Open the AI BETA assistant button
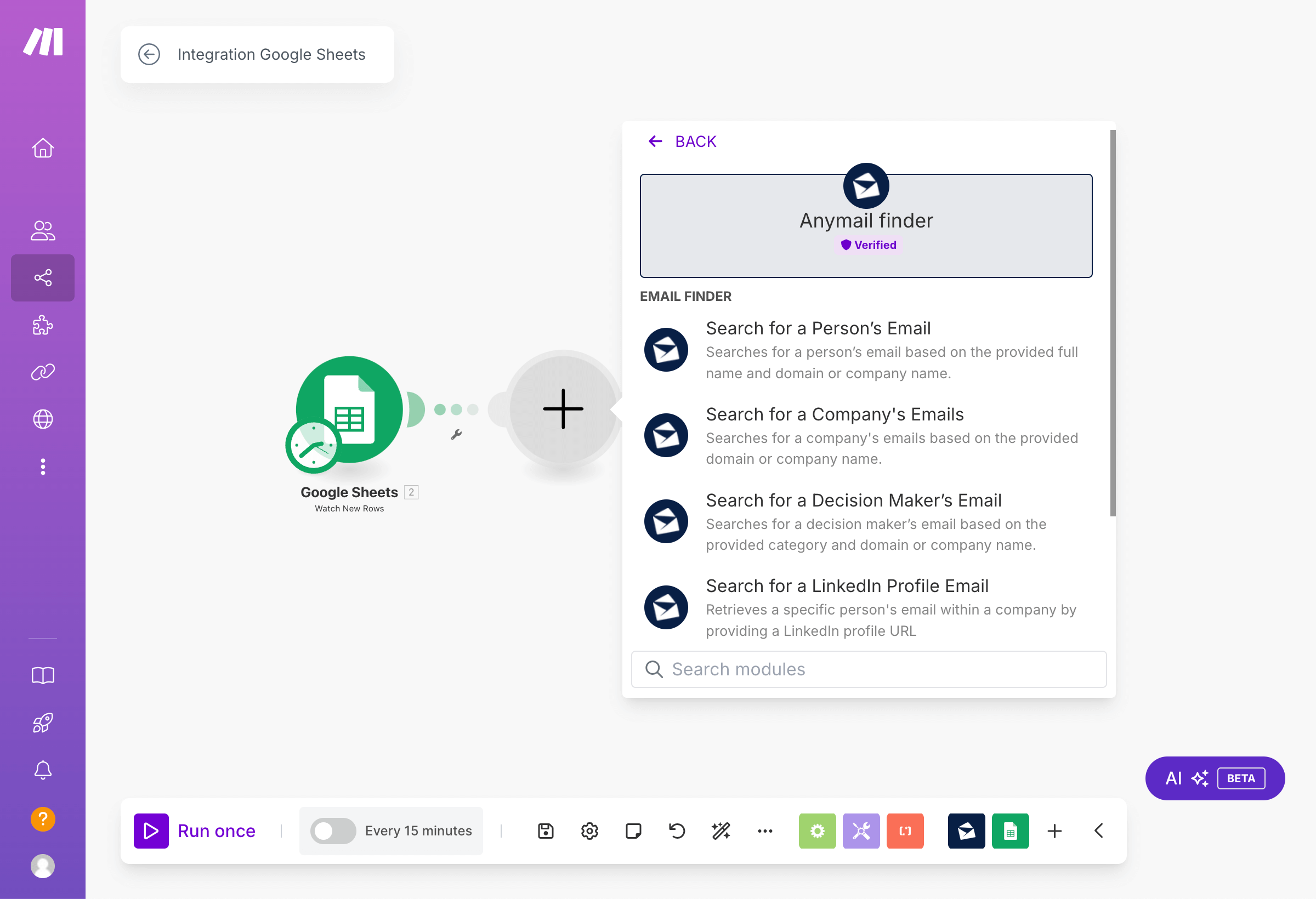Screen dimensions: 1316x899 (x=1215, y=778)
